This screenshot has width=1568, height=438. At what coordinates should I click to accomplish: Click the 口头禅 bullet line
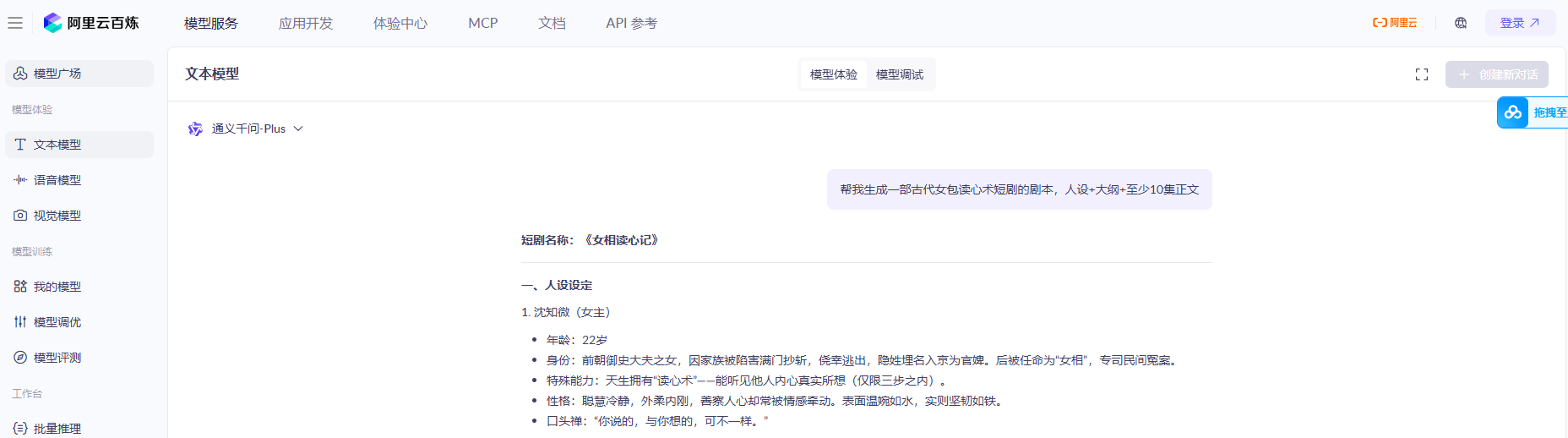(657, 421)
